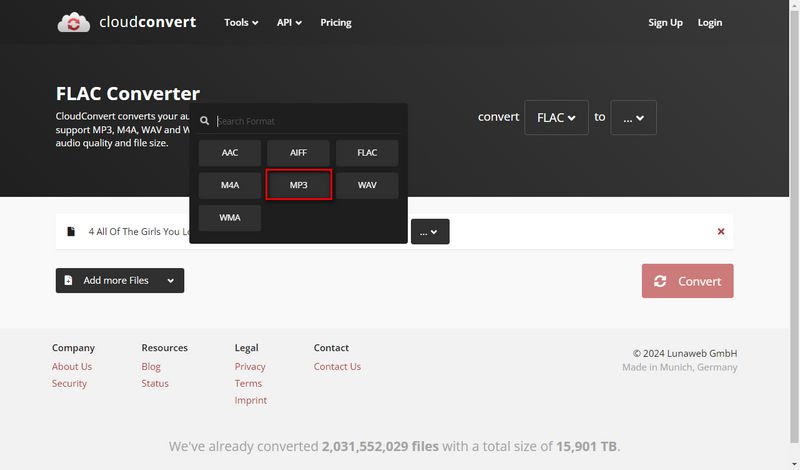Open the Tools menu

click(241, 22)
